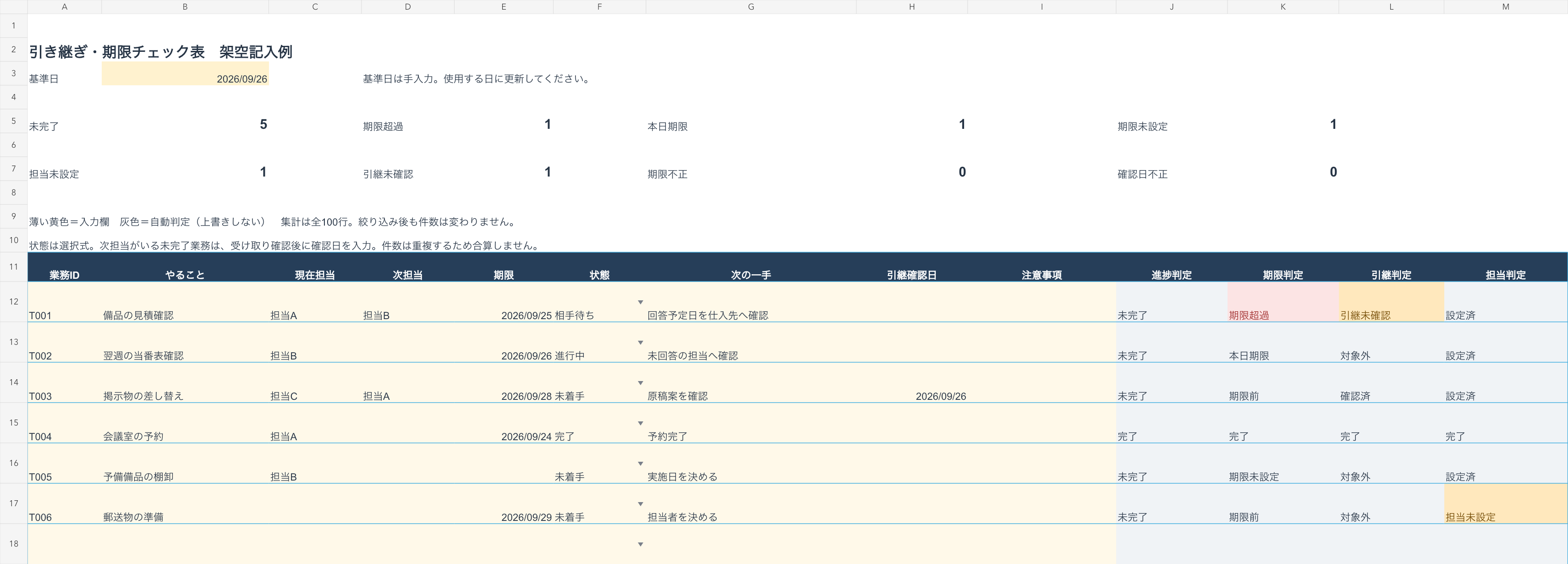Click the 引継確認日 cell showing 2026/09/26
Image resolution: width=1568 pixels, height=564 pixels.
[911, 382]
